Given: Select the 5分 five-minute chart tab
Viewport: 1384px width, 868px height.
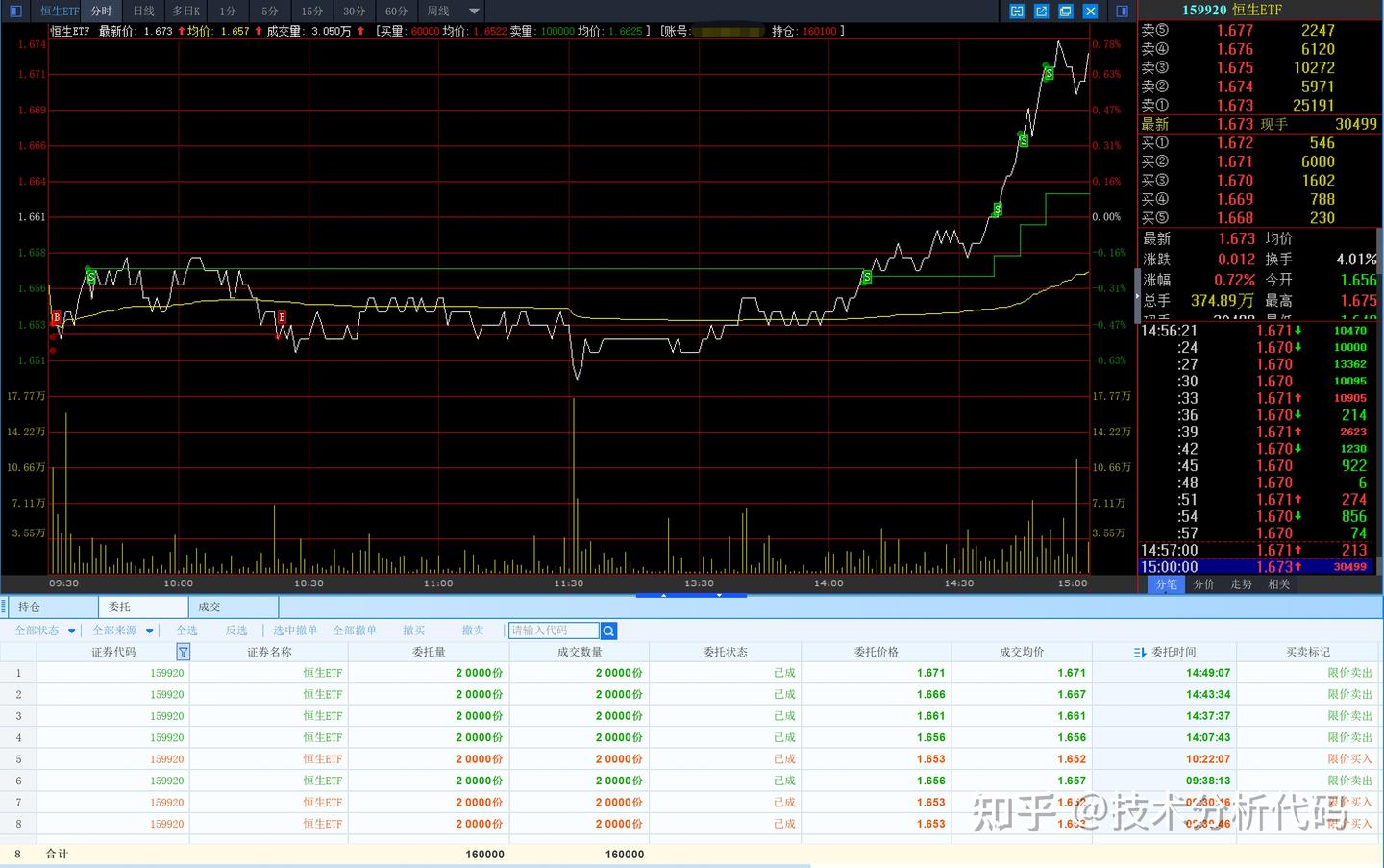Looking at the screenshot, I should pos(270,11).
